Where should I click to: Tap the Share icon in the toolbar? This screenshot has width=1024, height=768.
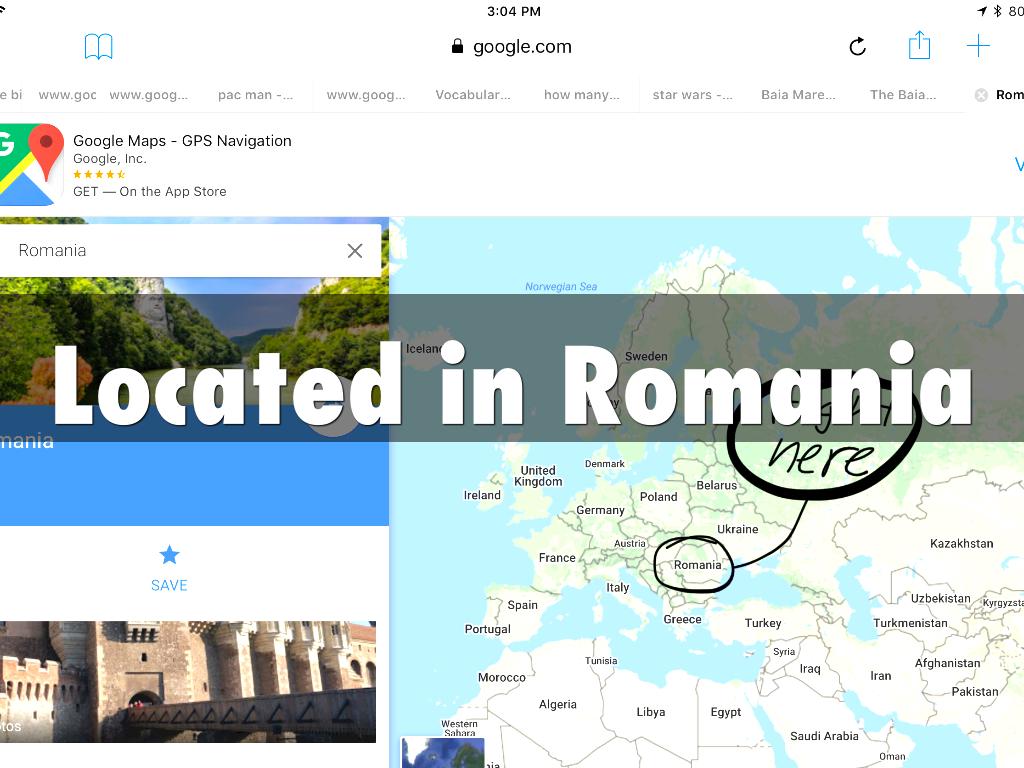[919, 46]
